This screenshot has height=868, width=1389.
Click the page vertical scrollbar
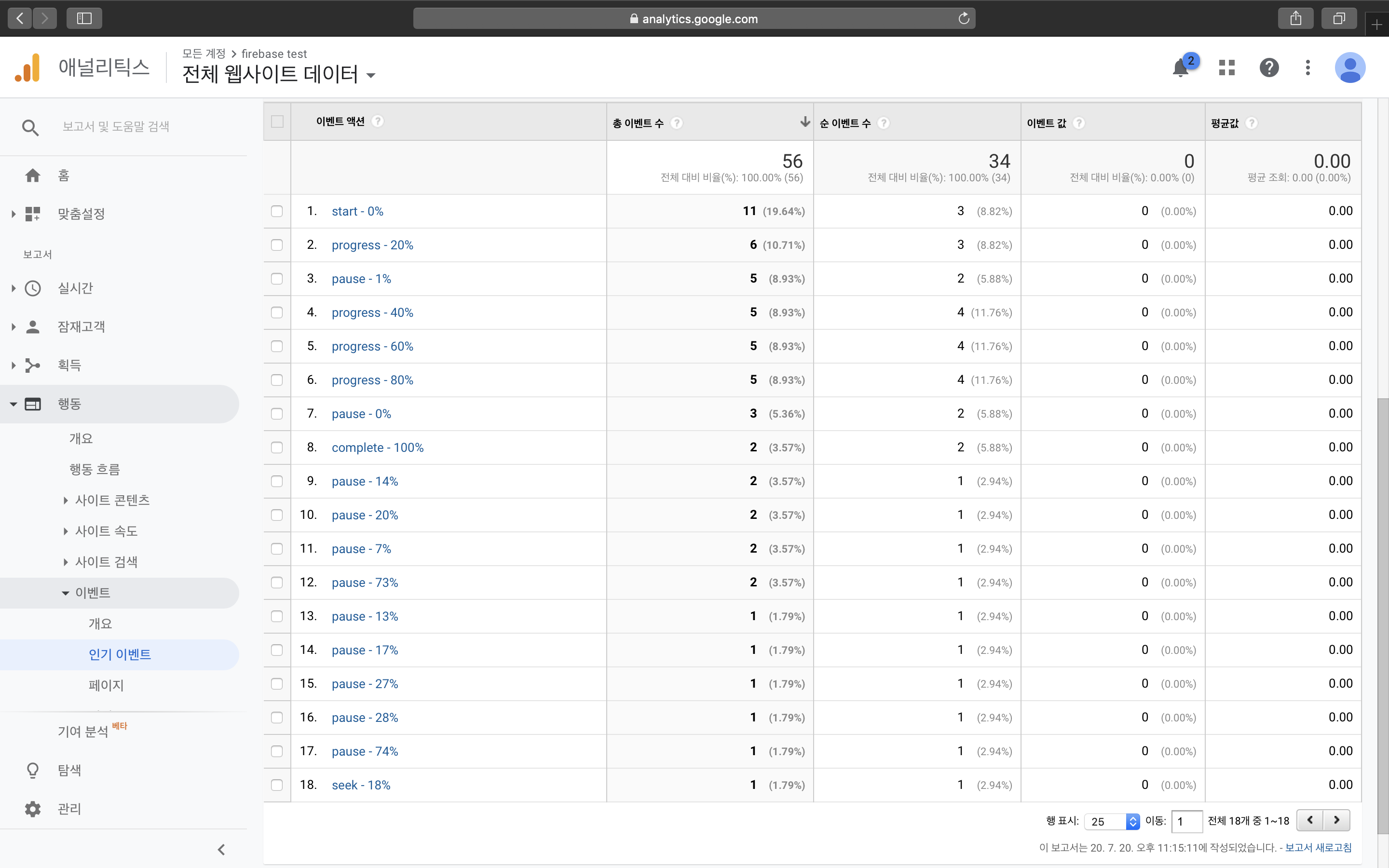1383,615
